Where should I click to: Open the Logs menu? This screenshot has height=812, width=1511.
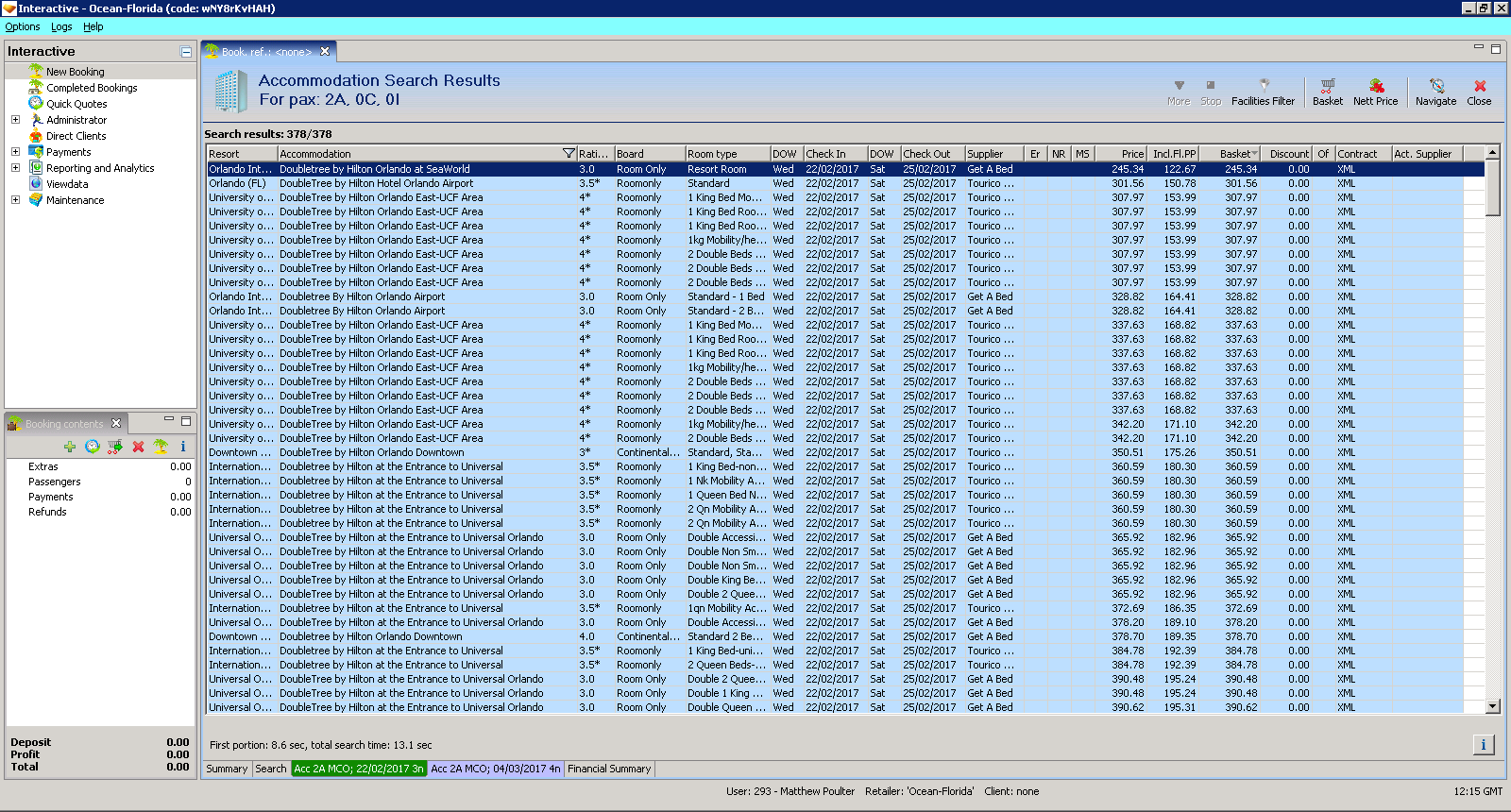[61, 26]
